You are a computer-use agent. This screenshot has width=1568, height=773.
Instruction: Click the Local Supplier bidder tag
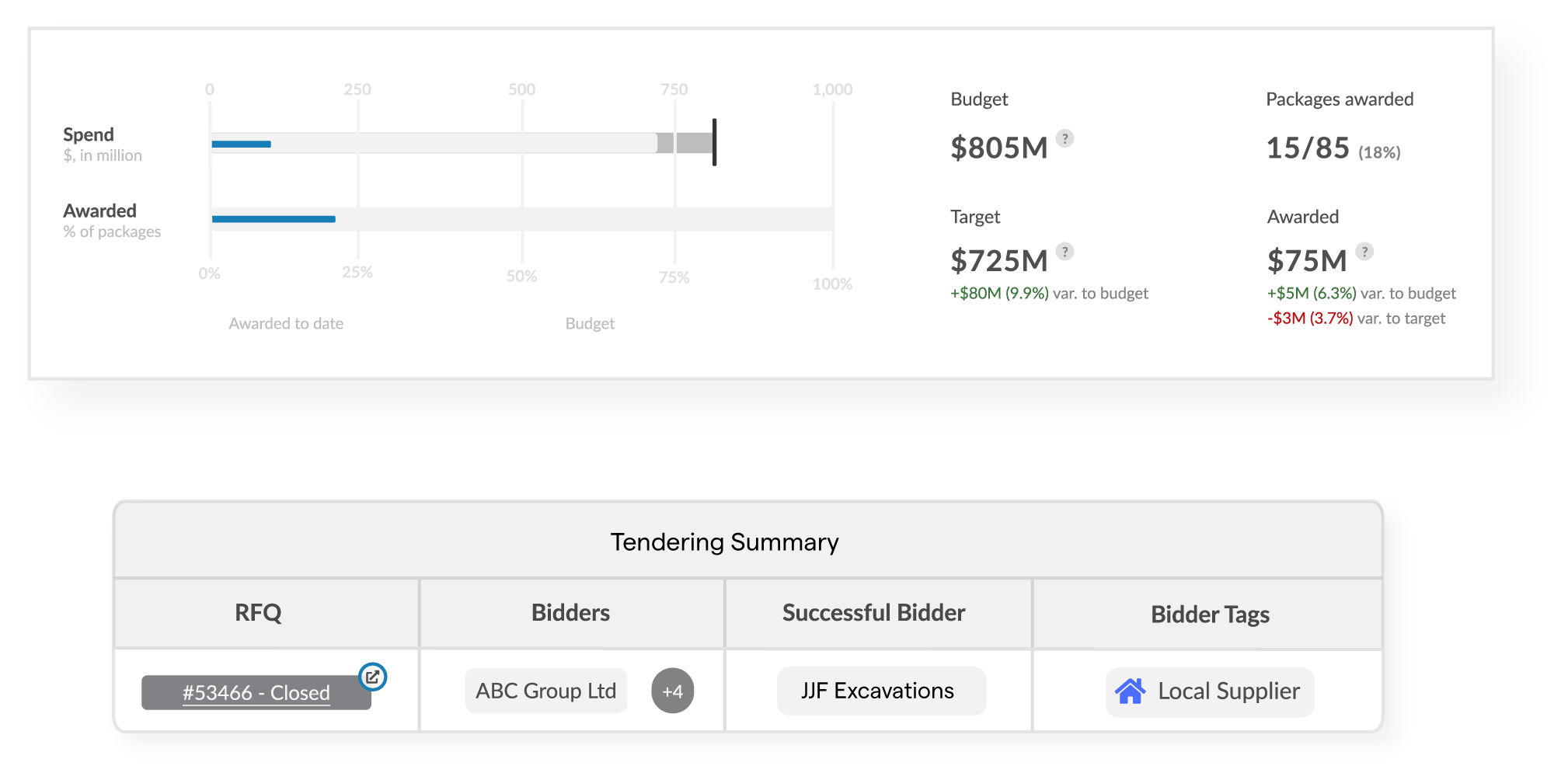[x=1208, y=691]
